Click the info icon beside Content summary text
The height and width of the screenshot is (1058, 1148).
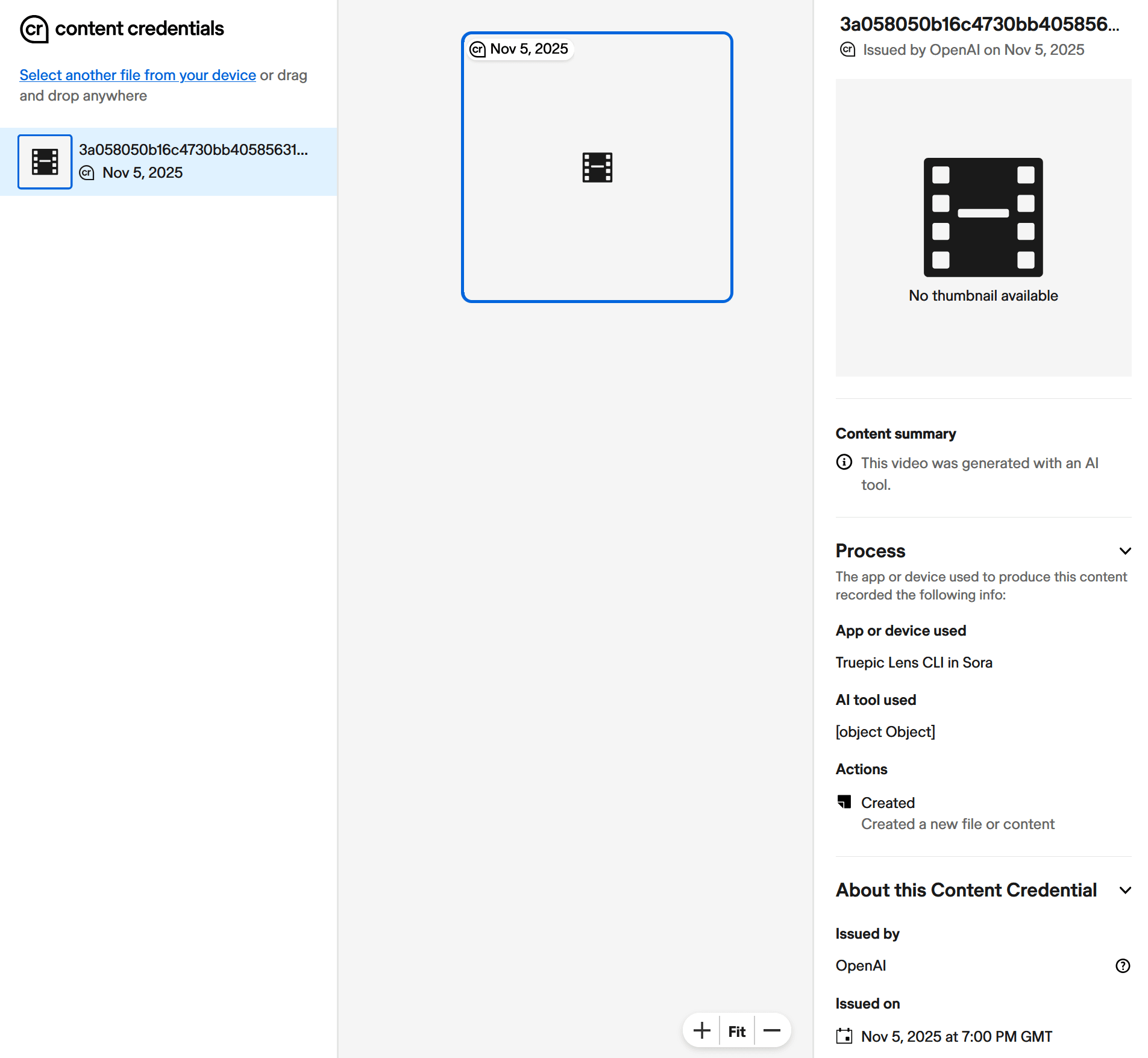pyautogui.click(x=844, y=462)
